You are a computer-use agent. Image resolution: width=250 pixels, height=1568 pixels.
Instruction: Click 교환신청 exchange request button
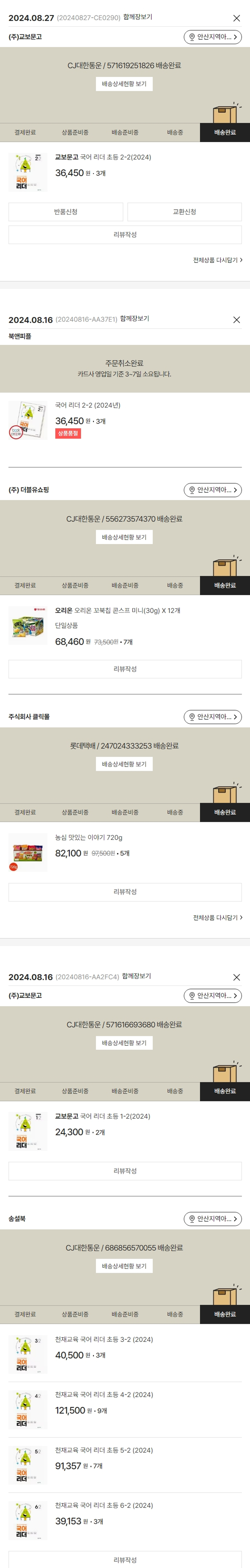[x=184, y=212]
